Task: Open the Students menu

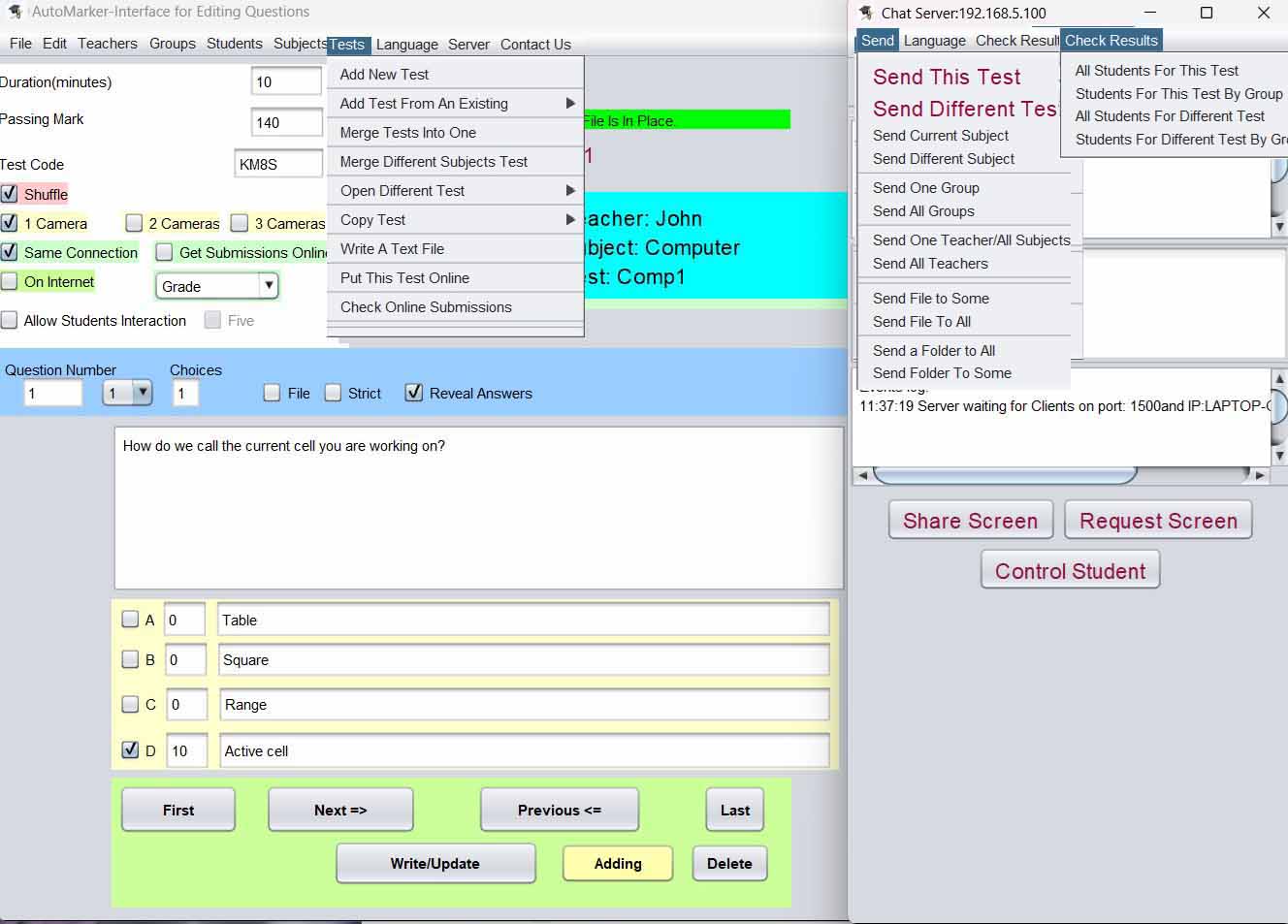Action: click(234, 44)
